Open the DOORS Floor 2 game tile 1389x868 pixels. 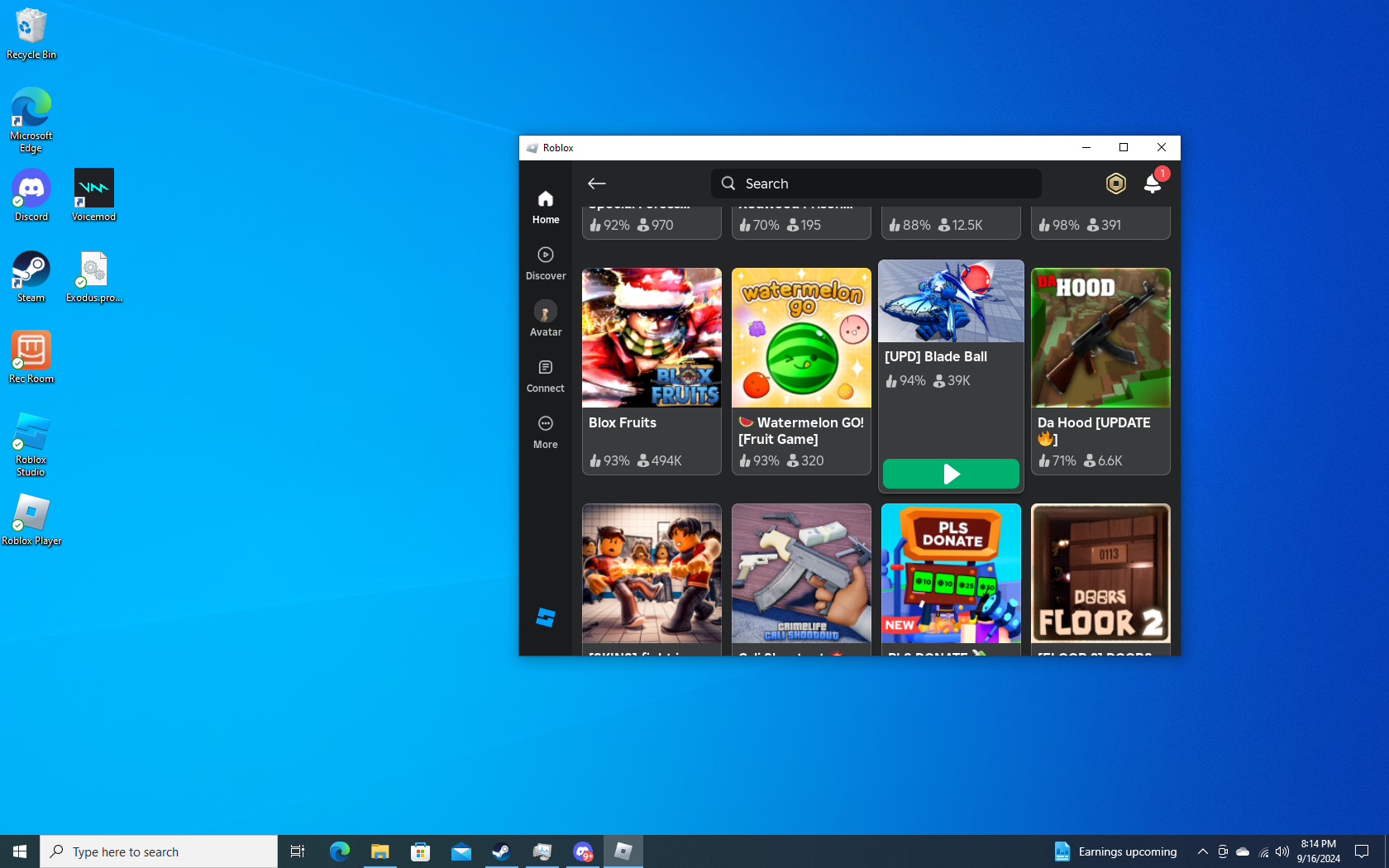1100,574
